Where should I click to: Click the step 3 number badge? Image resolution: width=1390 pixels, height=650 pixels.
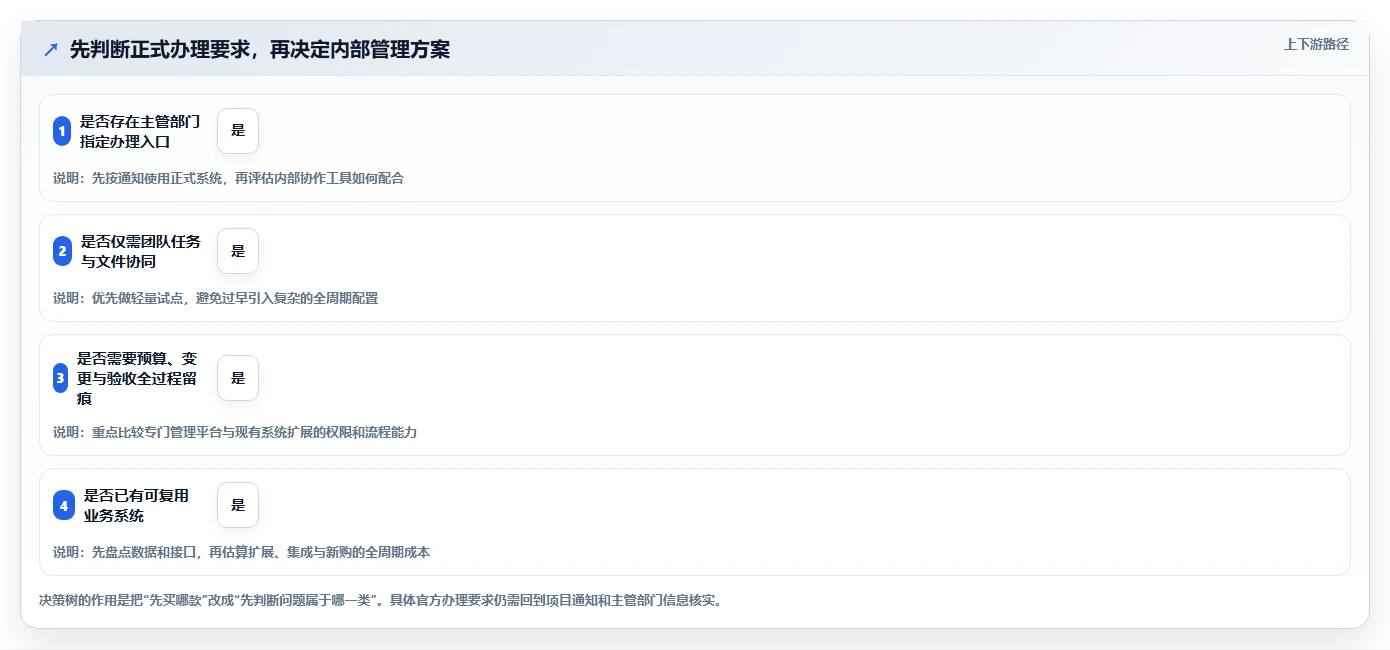point(60,378)
